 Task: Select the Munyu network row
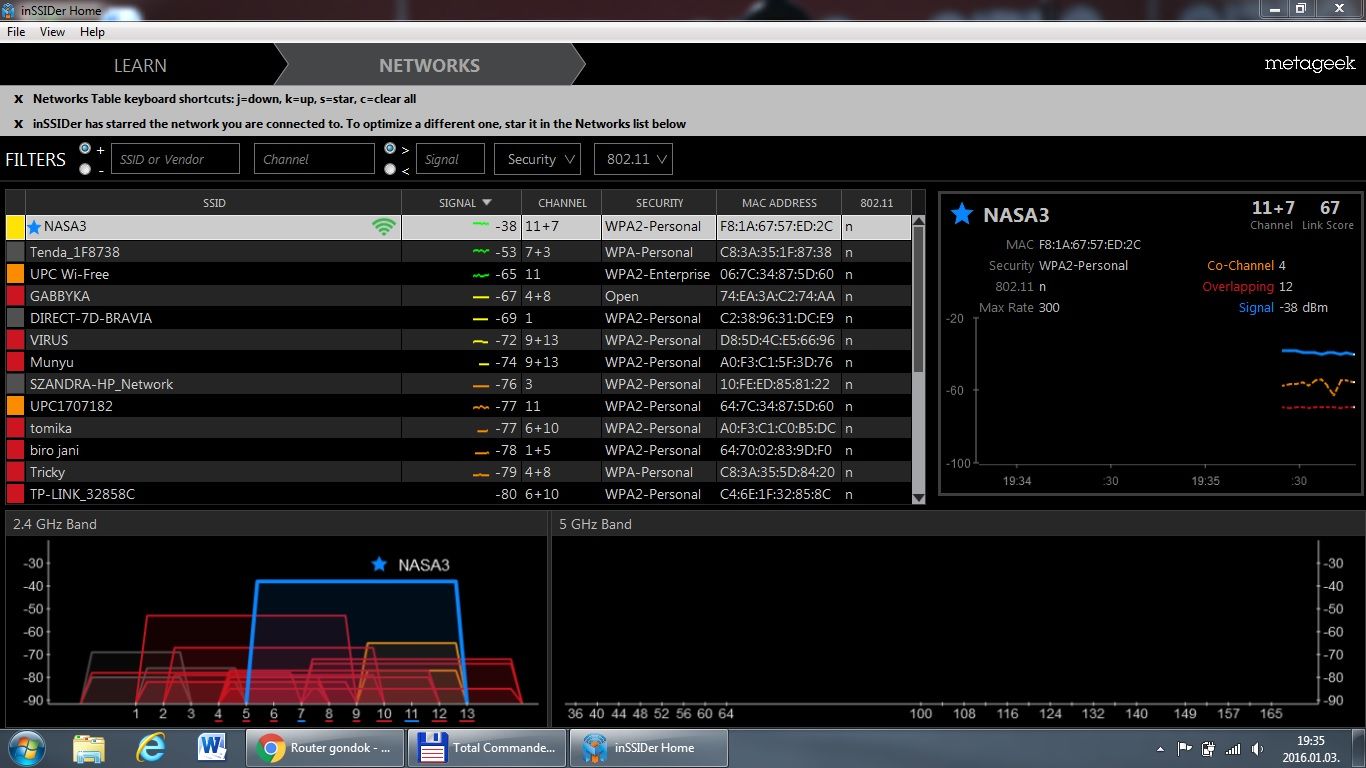pyautogui.click(x=459, y=362)
